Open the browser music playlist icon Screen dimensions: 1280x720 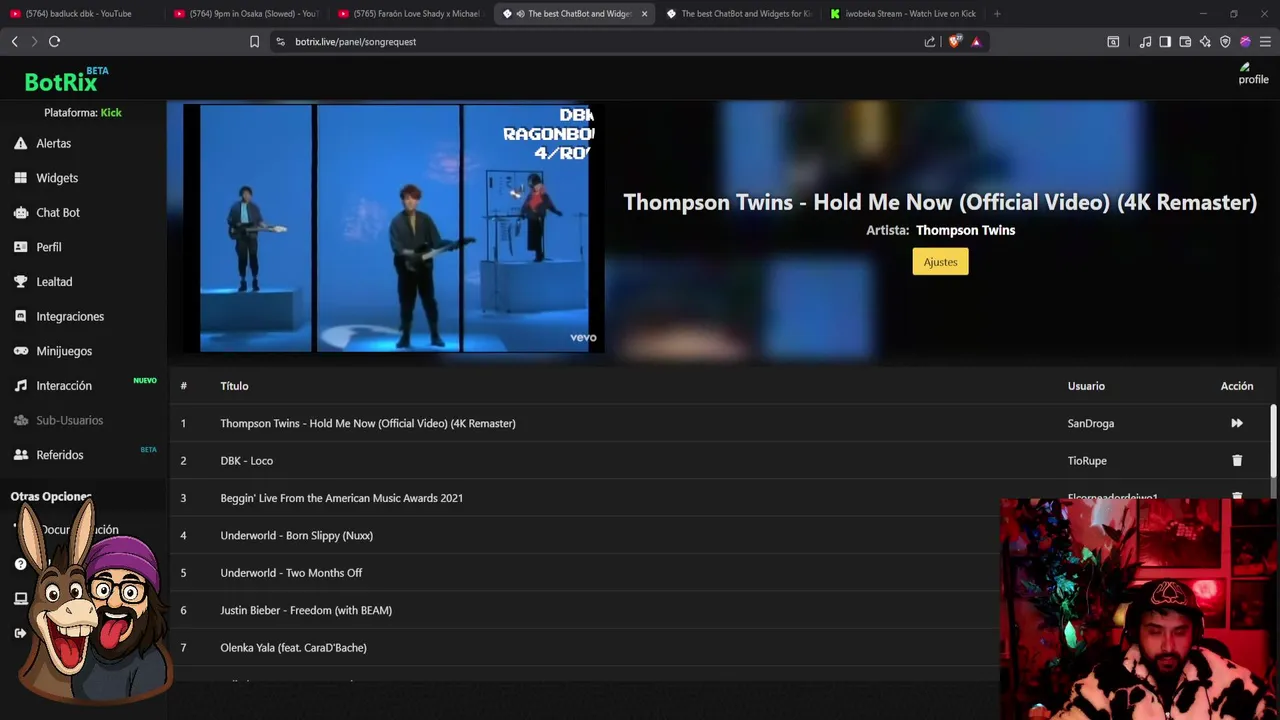point(1145,41)
